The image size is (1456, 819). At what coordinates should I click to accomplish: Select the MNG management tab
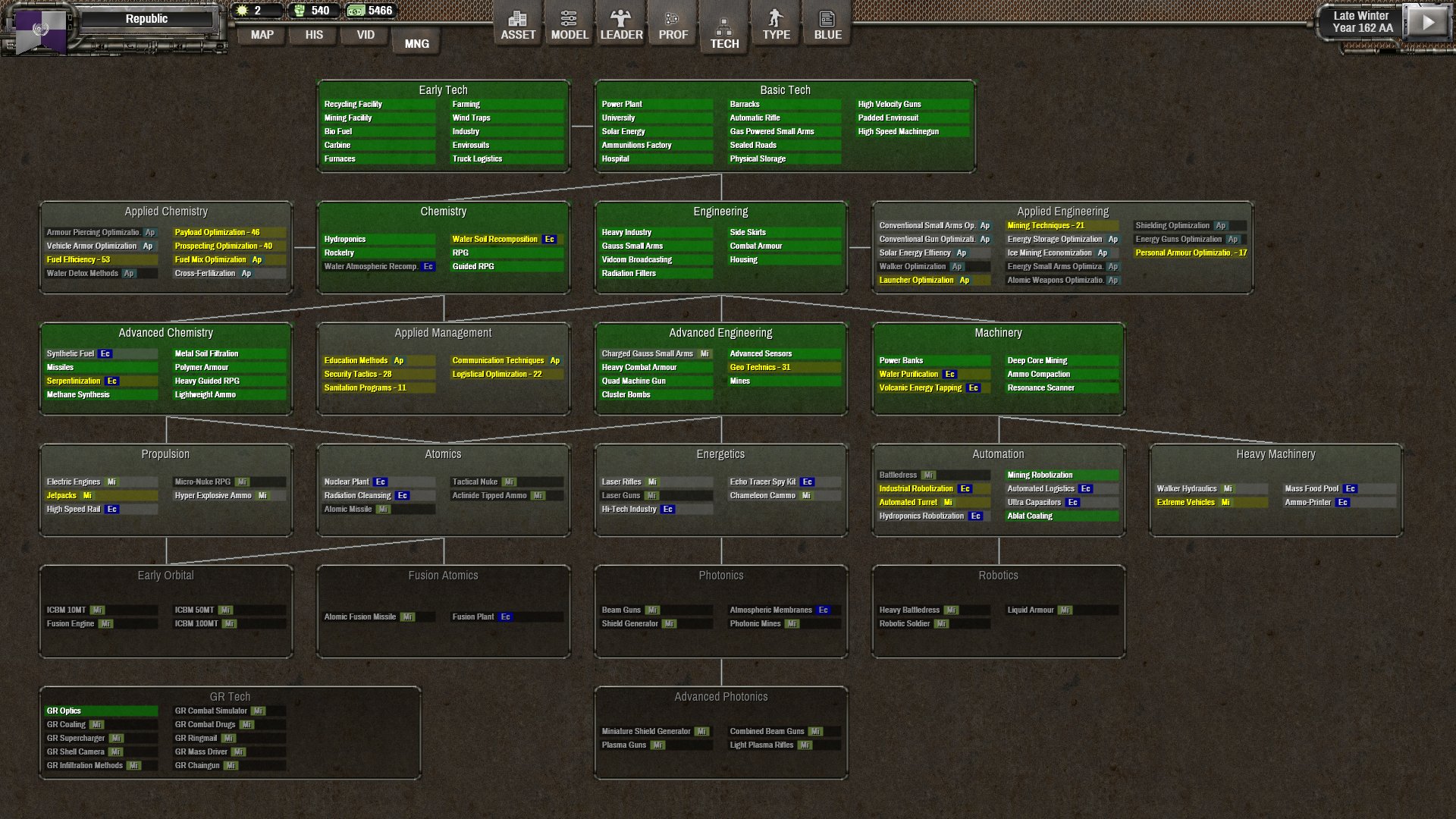coord(416,44)
